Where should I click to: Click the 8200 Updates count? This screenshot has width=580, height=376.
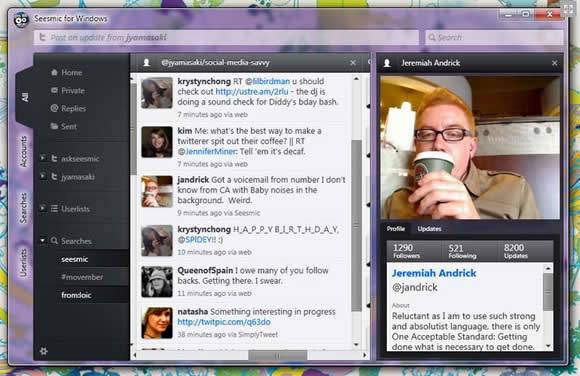(515, 251)
